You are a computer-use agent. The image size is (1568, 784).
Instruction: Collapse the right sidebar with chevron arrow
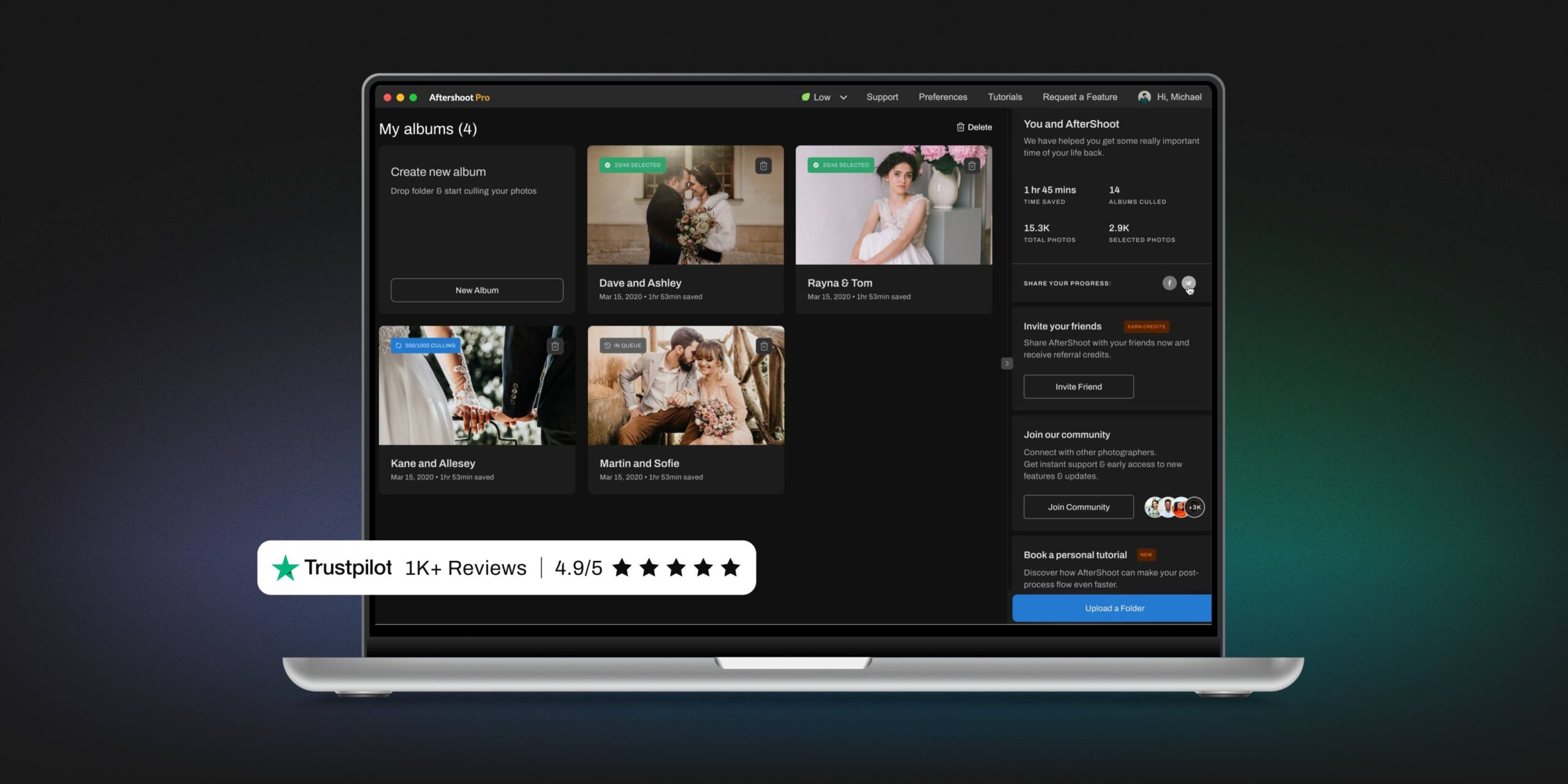(x=1006, y=363)
